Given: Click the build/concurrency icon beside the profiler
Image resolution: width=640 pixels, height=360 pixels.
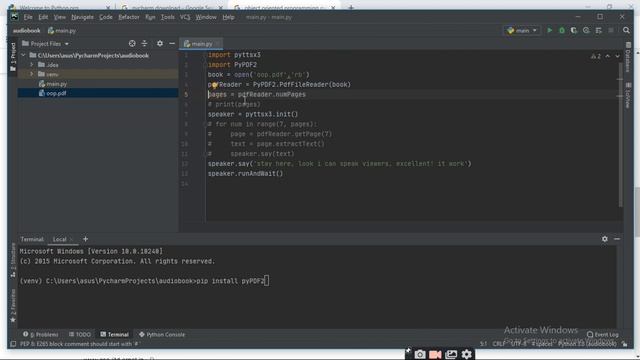Looking at the screenshot, I should click(x=598, y=31).
